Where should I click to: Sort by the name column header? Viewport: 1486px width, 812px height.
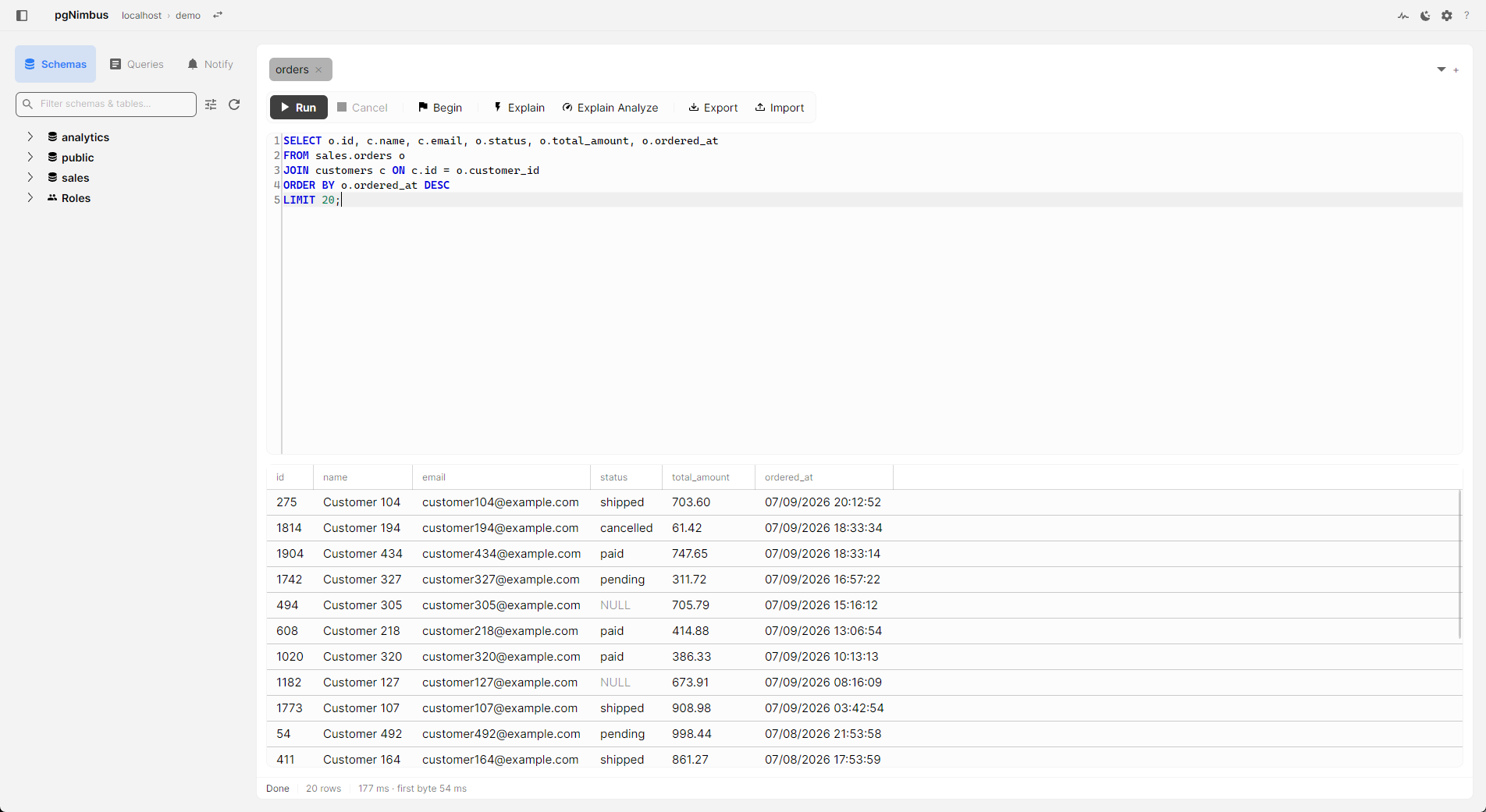(363, 477)
